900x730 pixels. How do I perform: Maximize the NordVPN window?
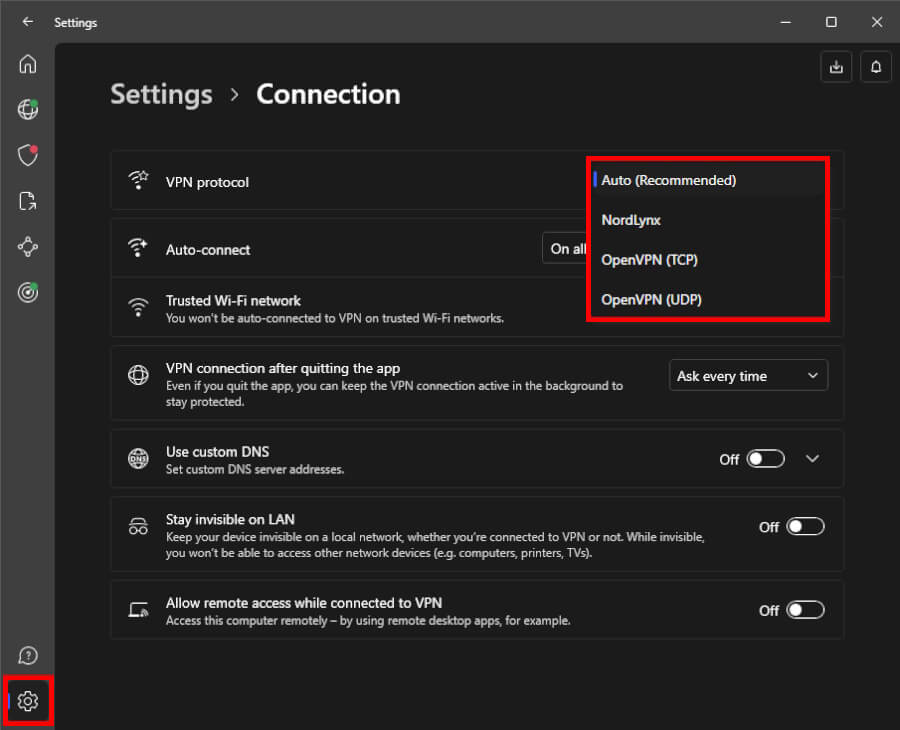[831, 22]
